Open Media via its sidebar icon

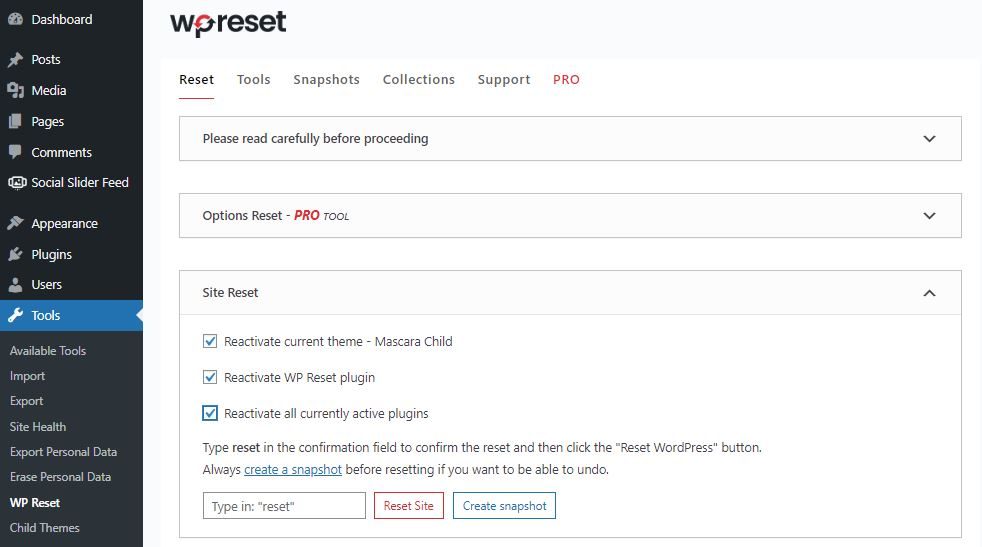pos(15,91)
